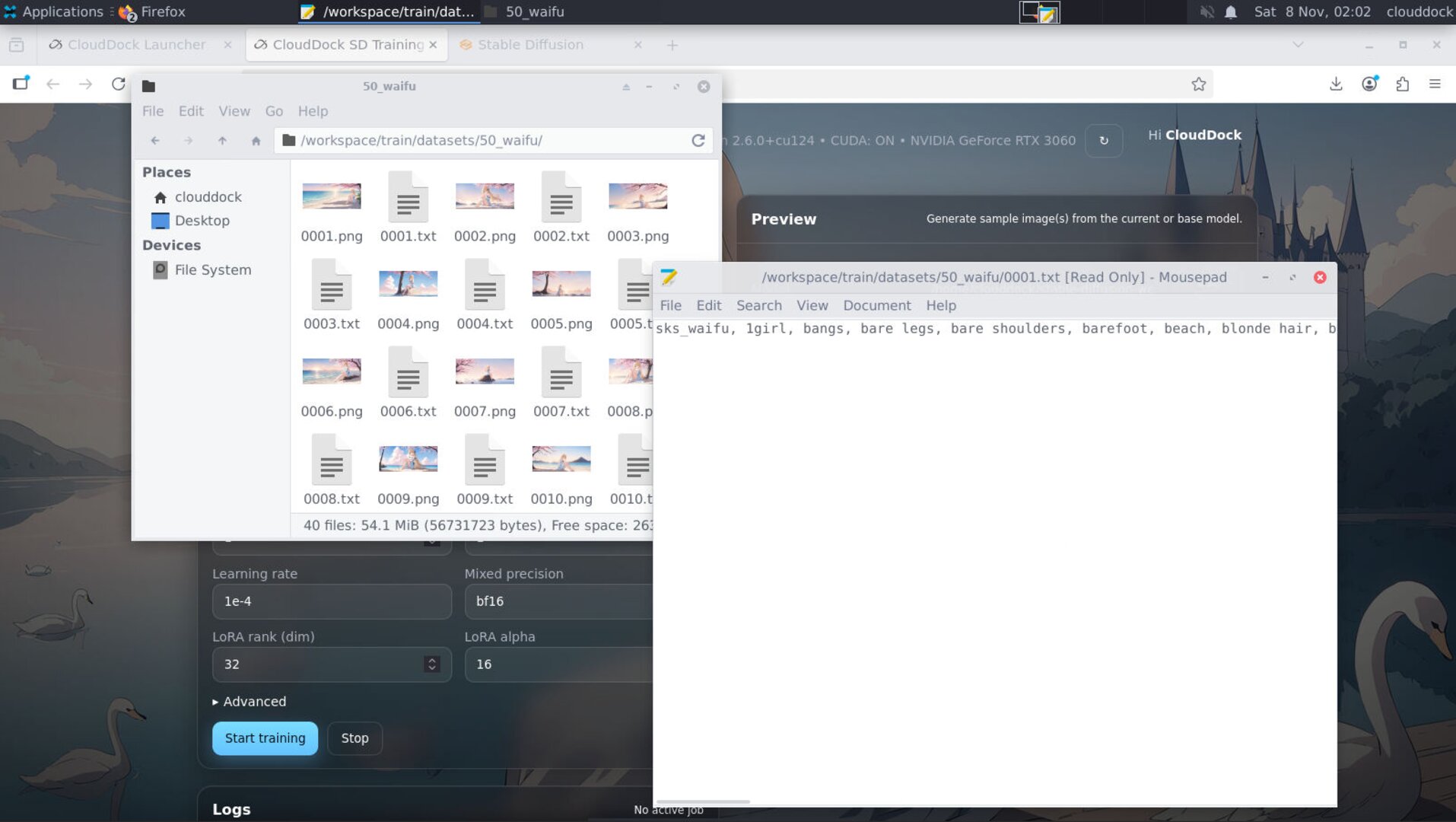Expand the Advanced training options
1456x822 pixels.
click(250, 701)
